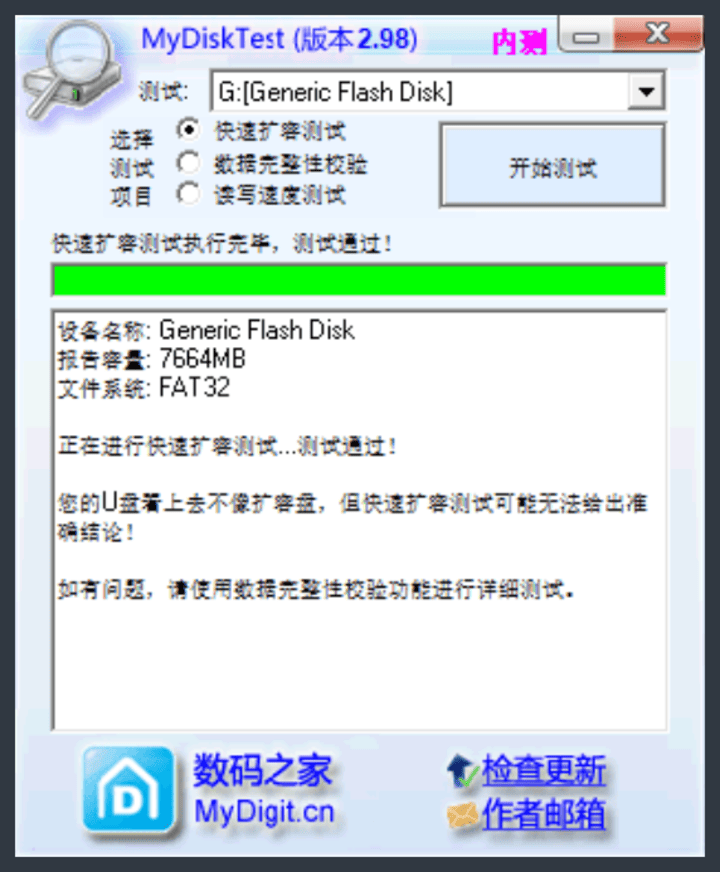Open the 检查更新 link

click(x=543, y=771)
